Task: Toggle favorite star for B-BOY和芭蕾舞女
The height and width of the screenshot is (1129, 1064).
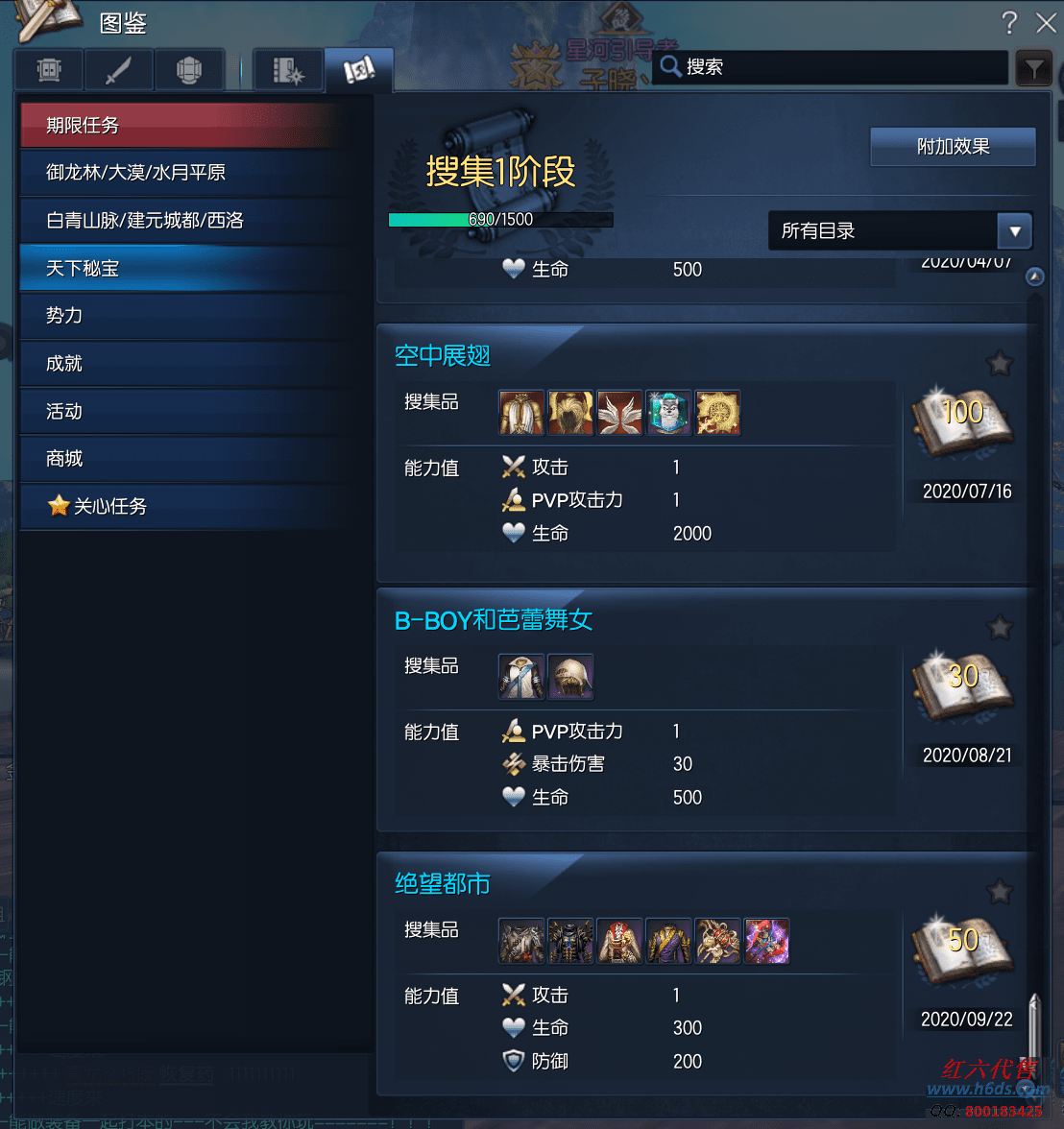Action: [x=999, y=627]
